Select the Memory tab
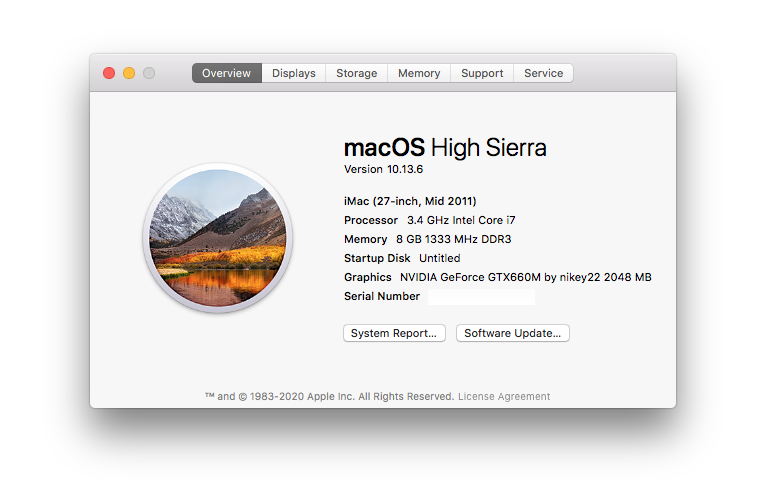Screen dimensions: 775x496 [x=419, y=73]
